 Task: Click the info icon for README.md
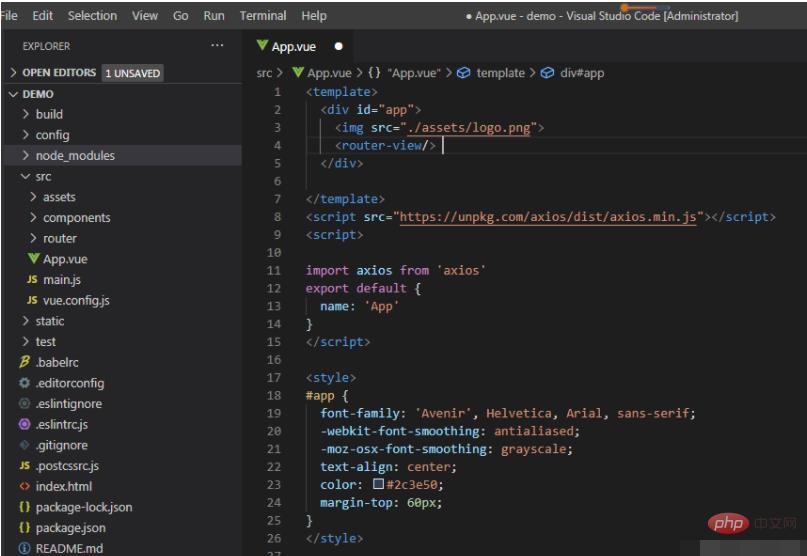[24, 548]
